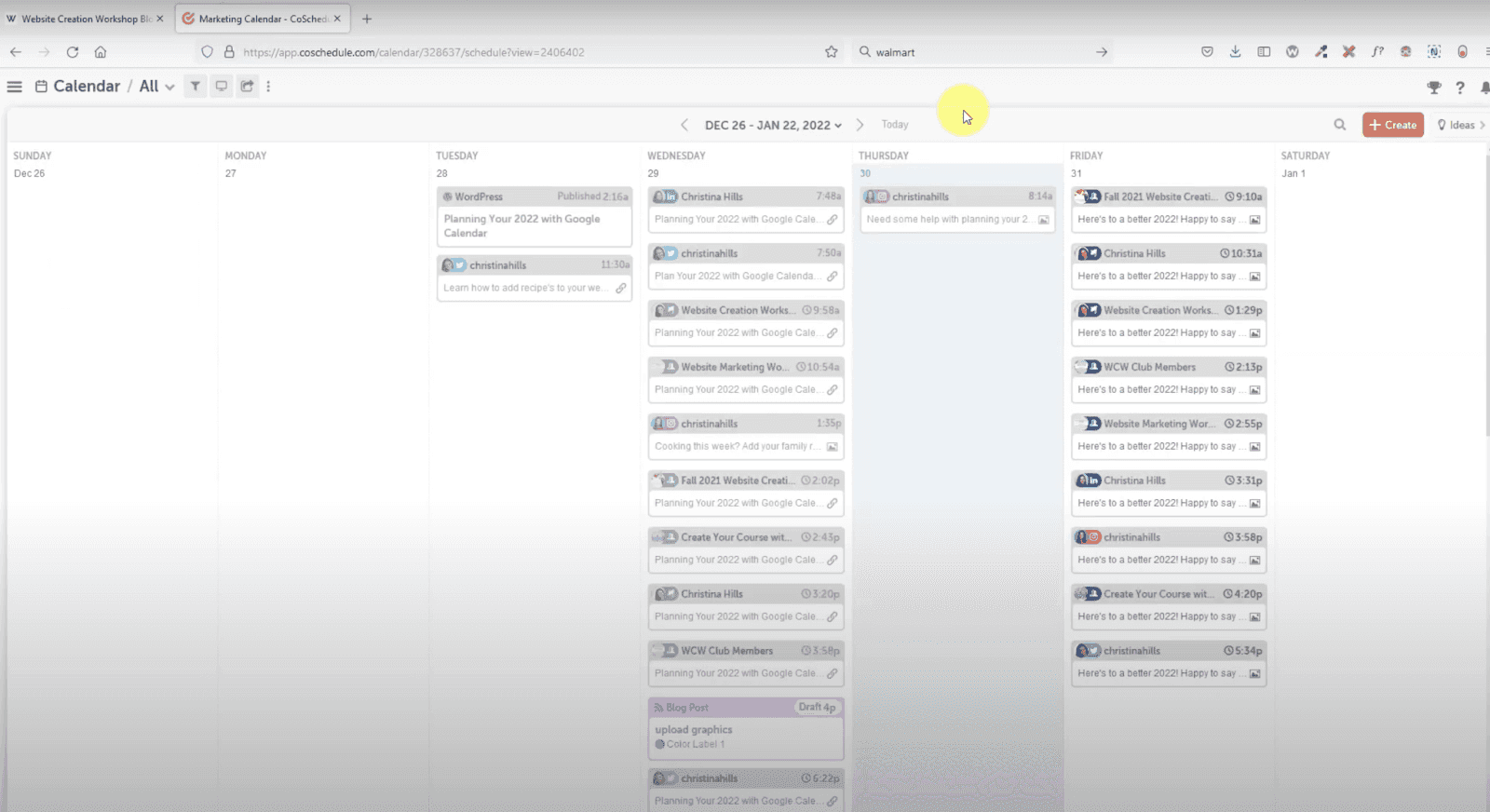The image size is (1490, 812).
Task: Click image icon on Need some help post
Action: pyautogui.click(x=1044, y=220)
